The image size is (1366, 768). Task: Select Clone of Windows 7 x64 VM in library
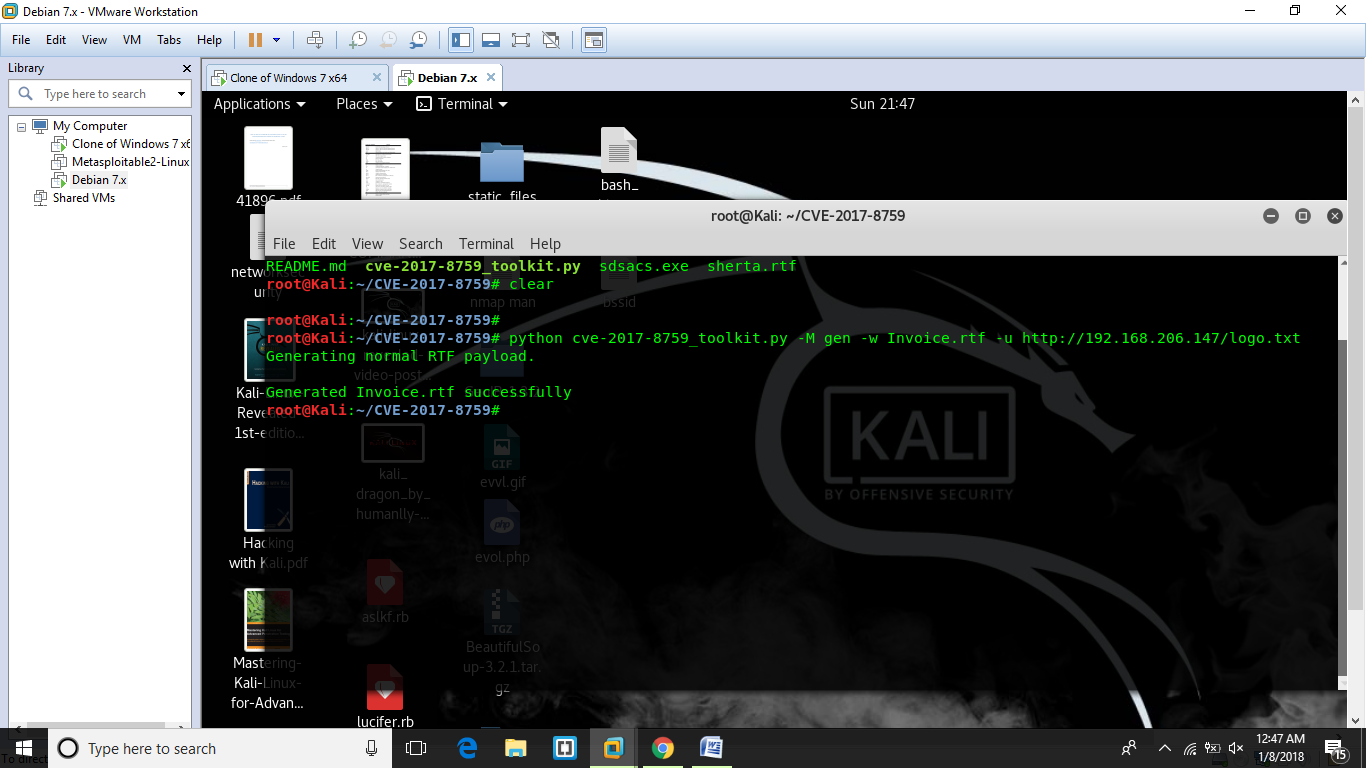(122, 144)
